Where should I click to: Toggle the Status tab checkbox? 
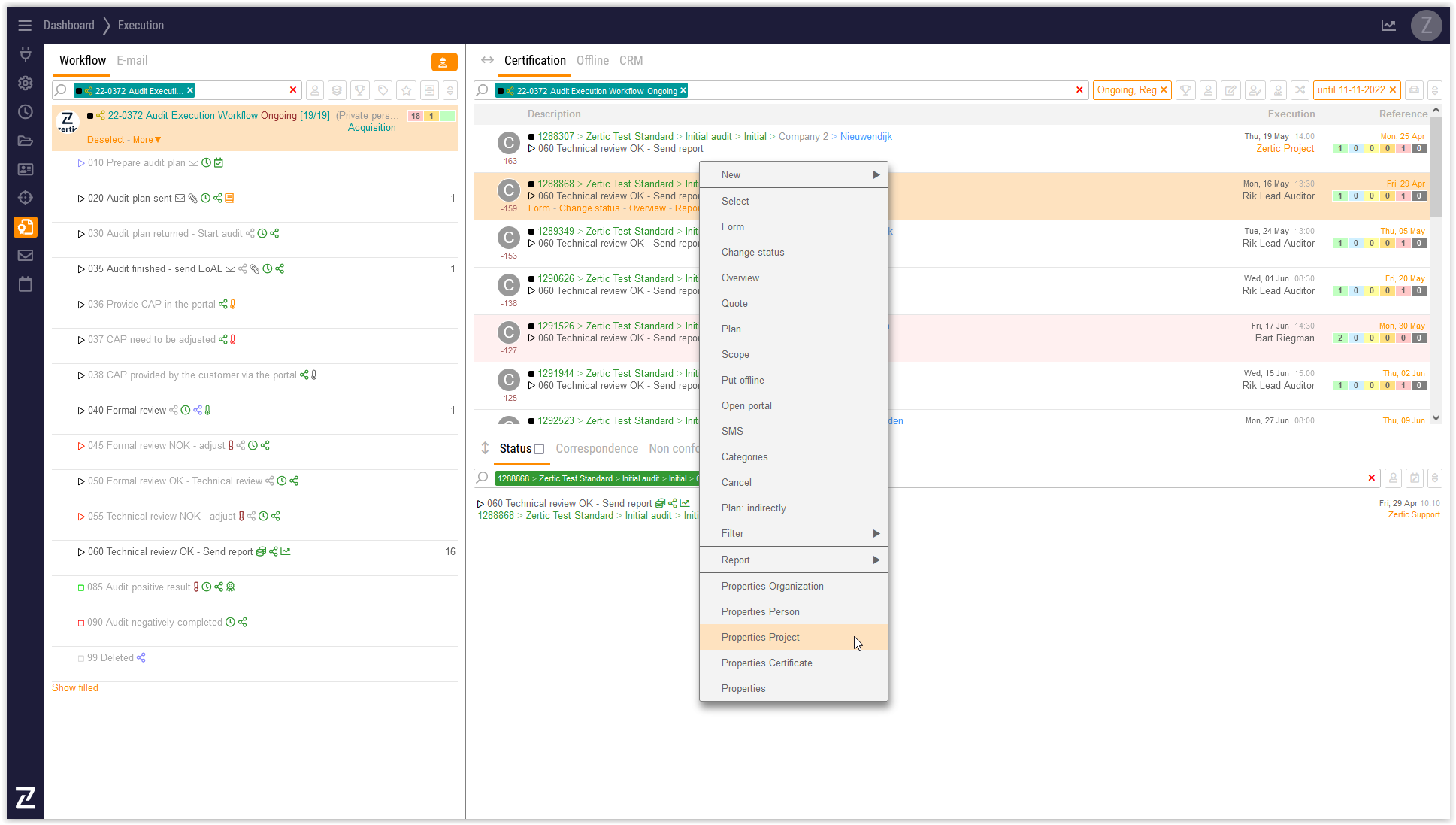point(539,449)
